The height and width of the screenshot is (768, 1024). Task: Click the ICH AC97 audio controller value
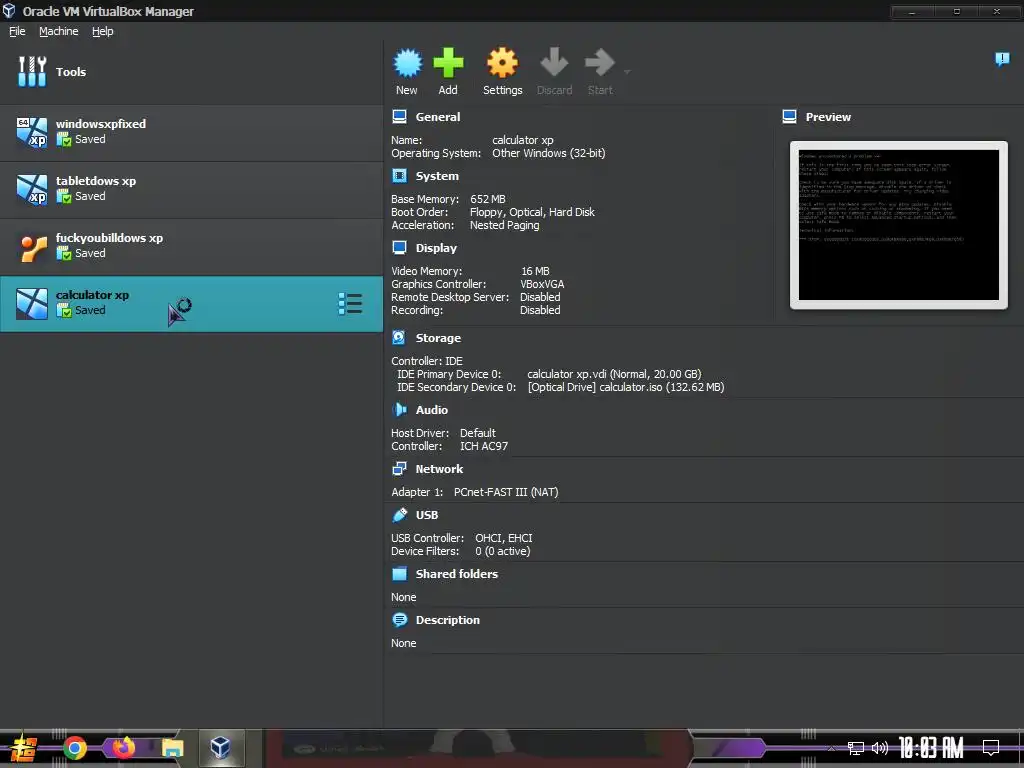[483, 446]
